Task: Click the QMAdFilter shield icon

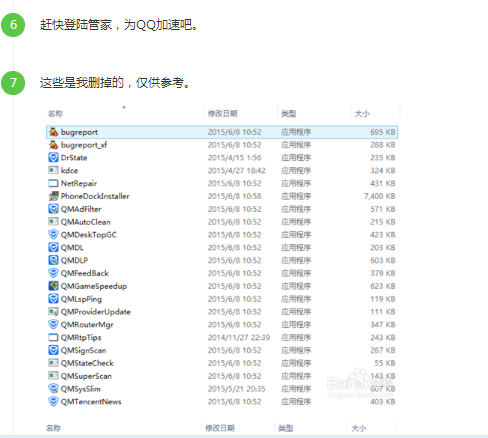Action: tap(53, 209)
